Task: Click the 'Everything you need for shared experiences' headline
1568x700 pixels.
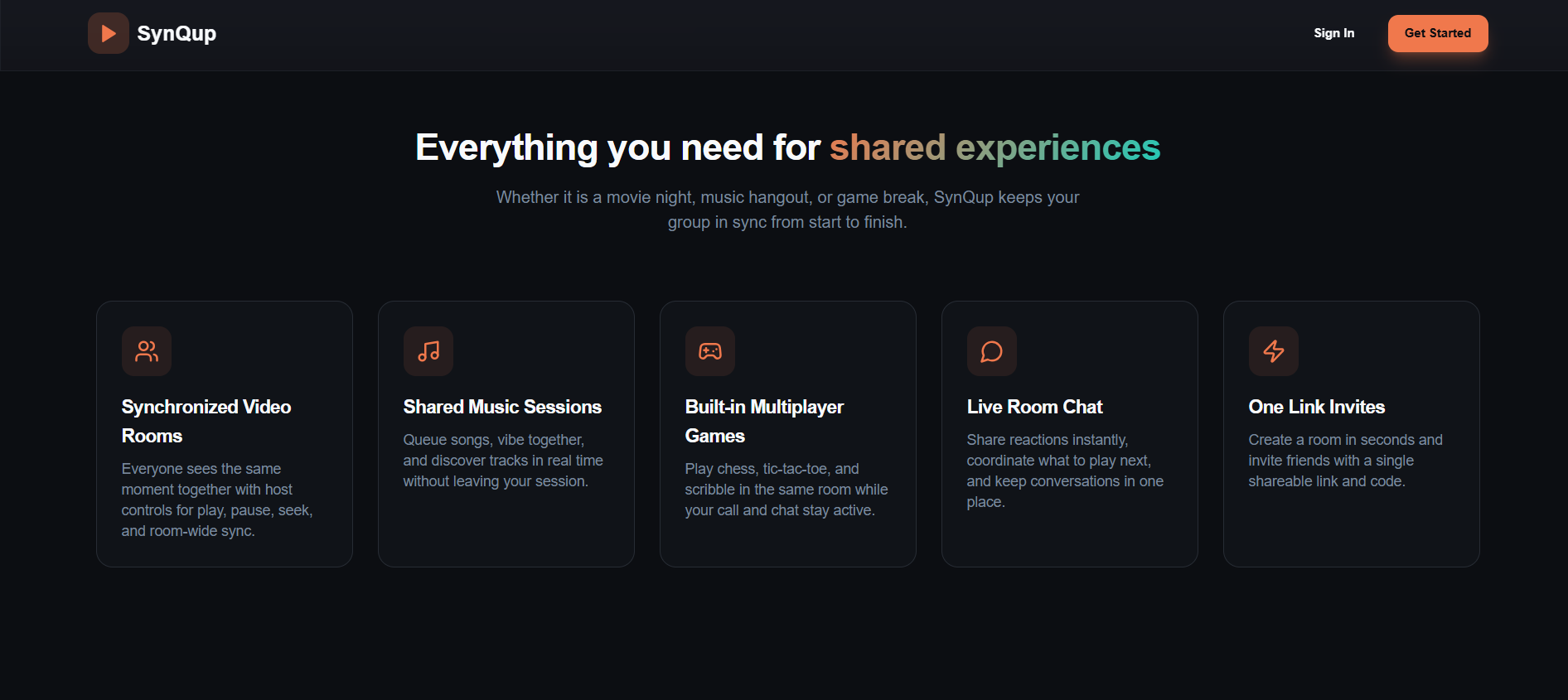Action: click(x=787, y=147)
